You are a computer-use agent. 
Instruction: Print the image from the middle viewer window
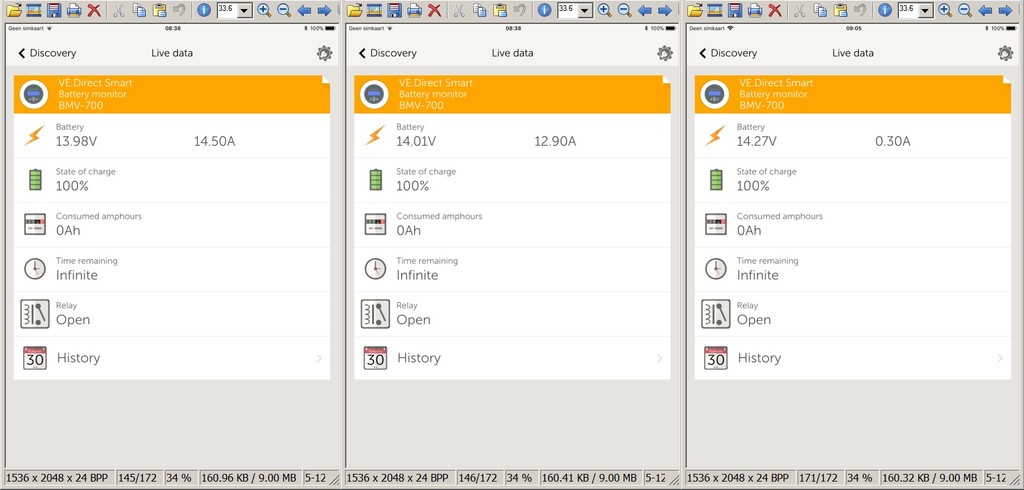coord(414,10)
